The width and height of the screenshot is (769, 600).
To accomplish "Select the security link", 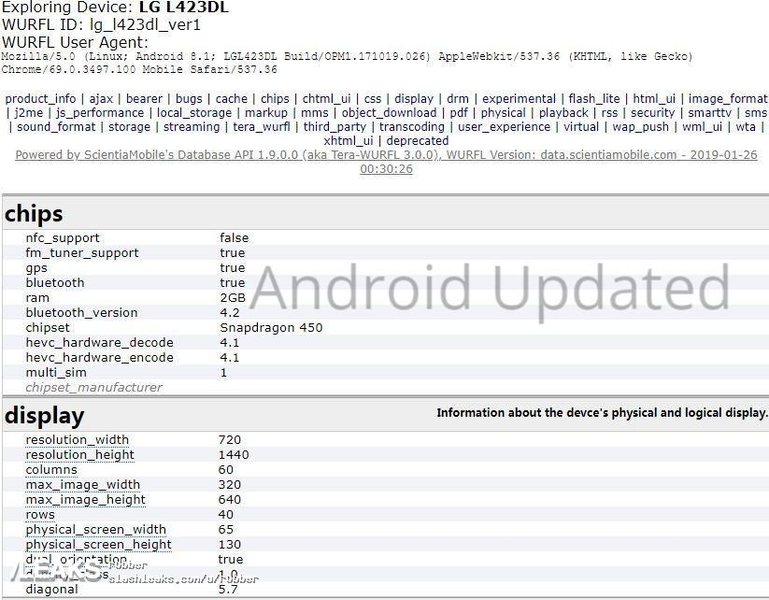I will click(x=653, y=113).
